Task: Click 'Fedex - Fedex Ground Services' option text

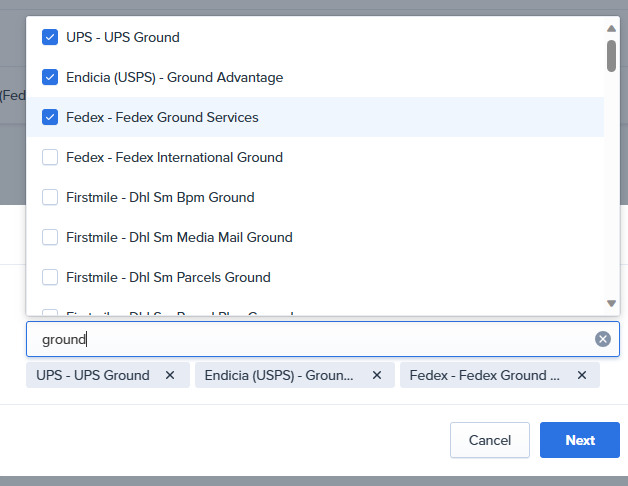Action: pyautogui.click(x=162, y=117)
